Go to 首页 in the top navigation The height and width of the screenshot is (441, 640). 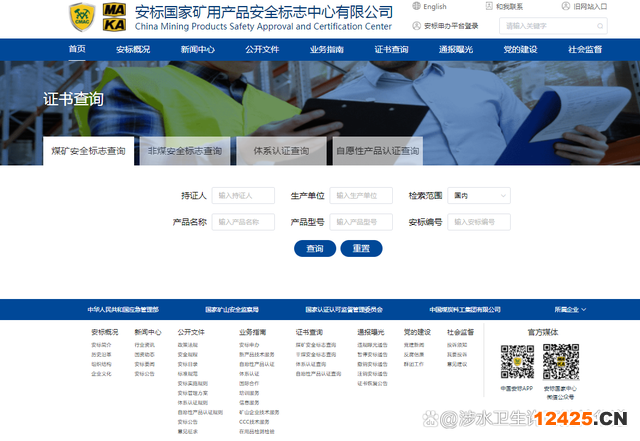pos(77,49)
